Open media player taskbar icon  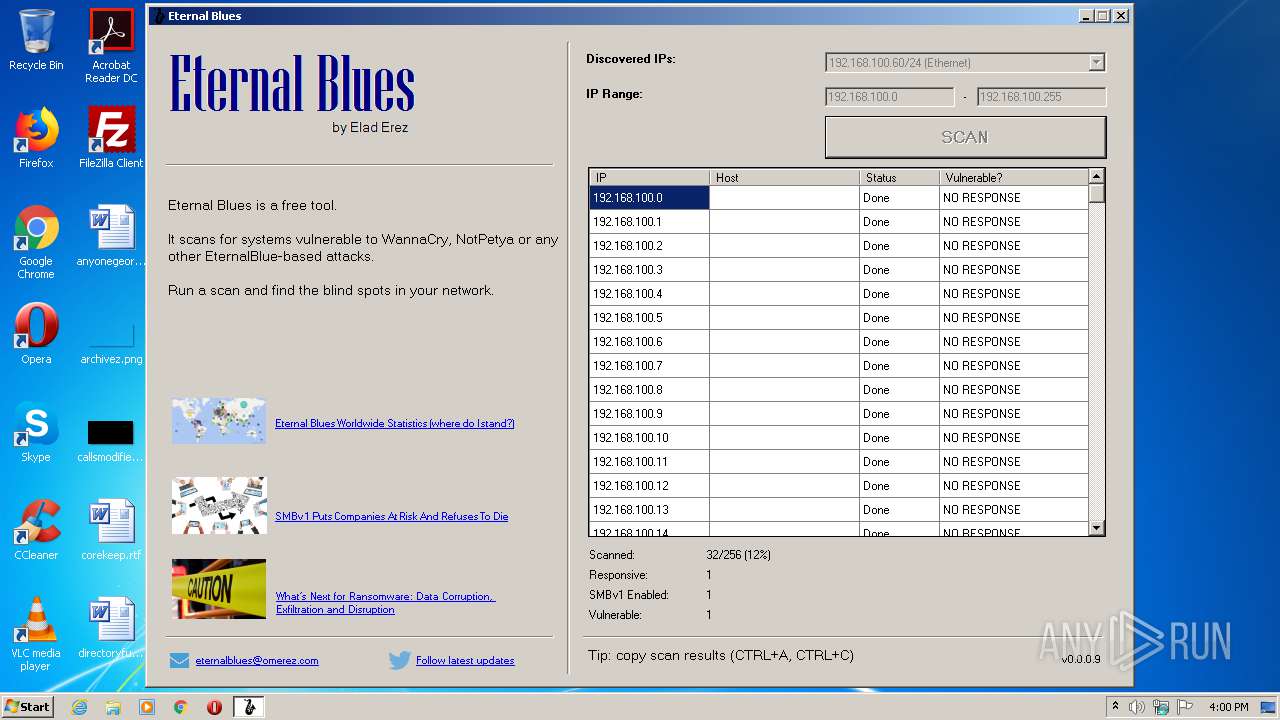[147, 707]
